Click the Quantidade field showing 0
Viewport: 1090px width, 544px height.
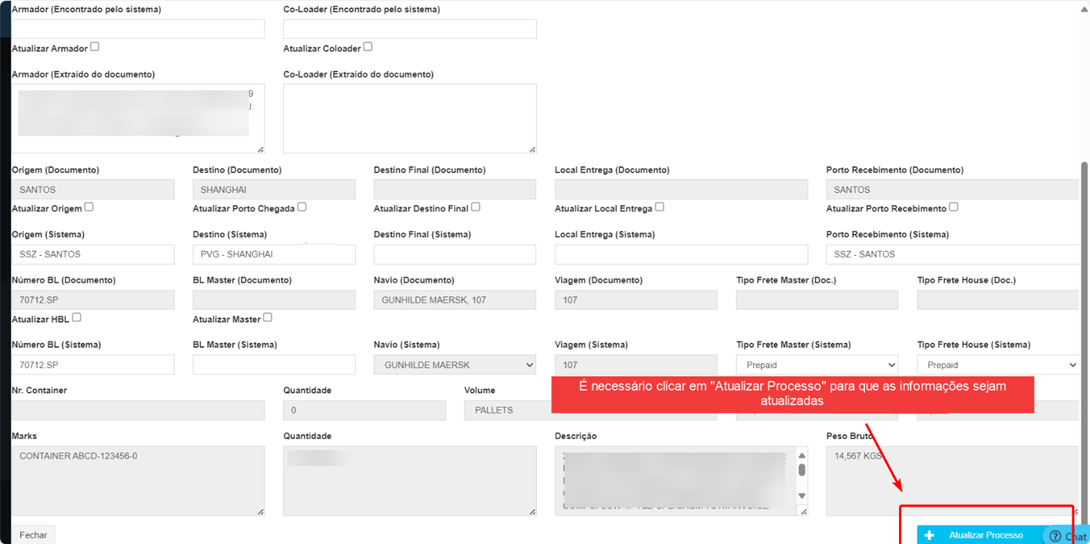(364, 411)
